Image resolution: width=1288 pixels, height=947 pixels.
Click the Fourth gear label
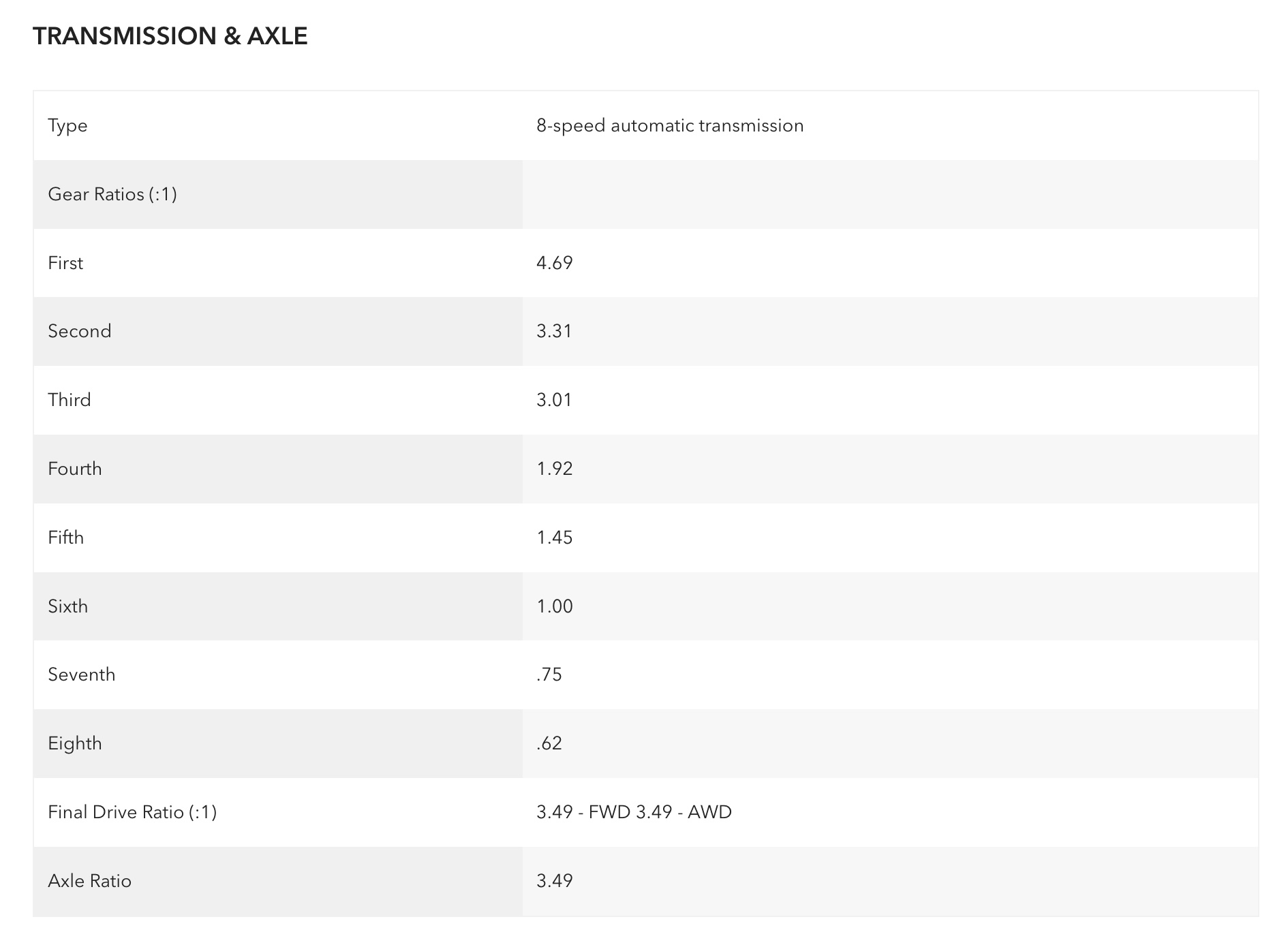[75, 469]
